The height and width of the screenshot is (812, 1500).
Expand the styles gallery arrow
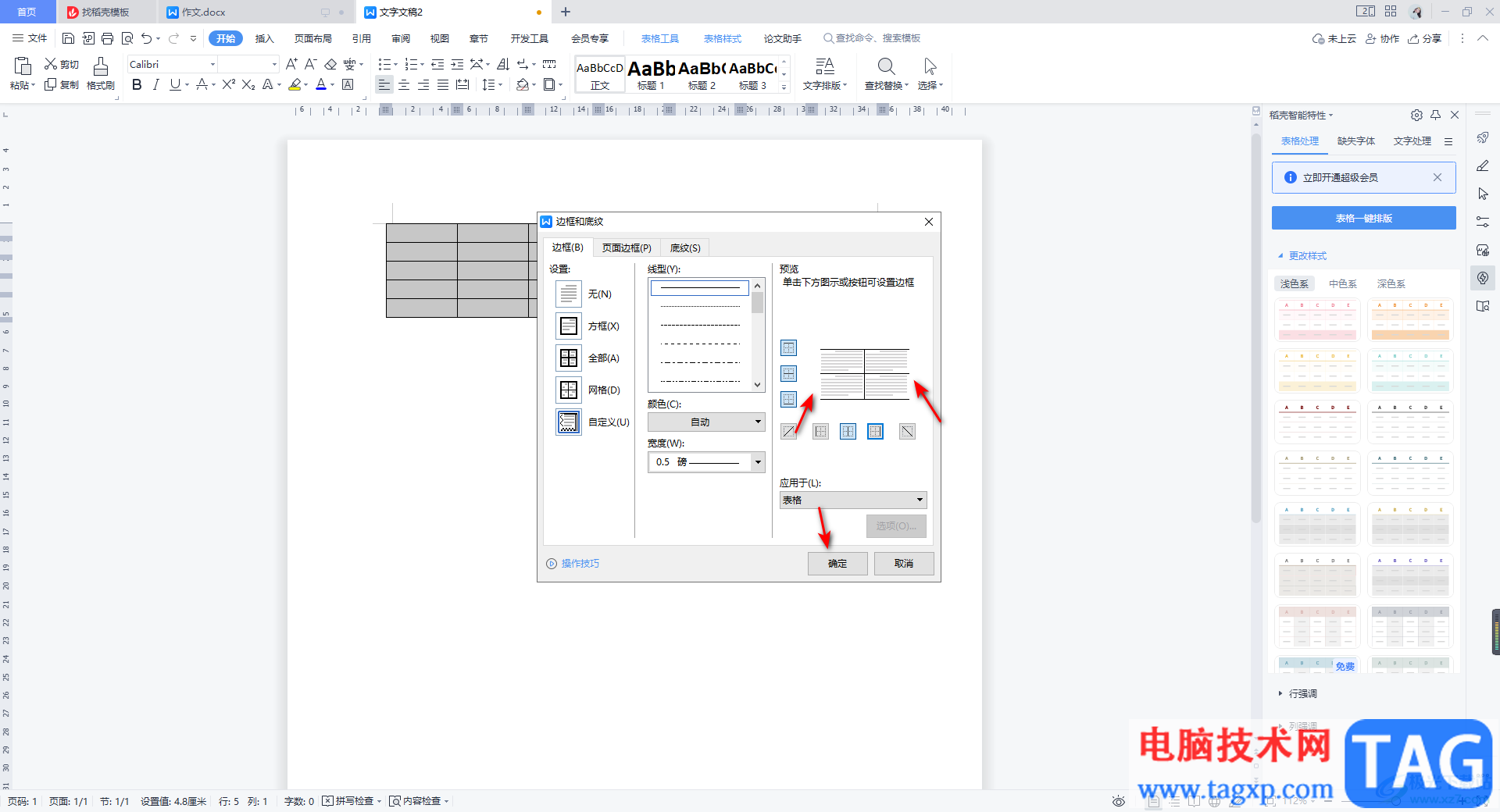(784, 87)
